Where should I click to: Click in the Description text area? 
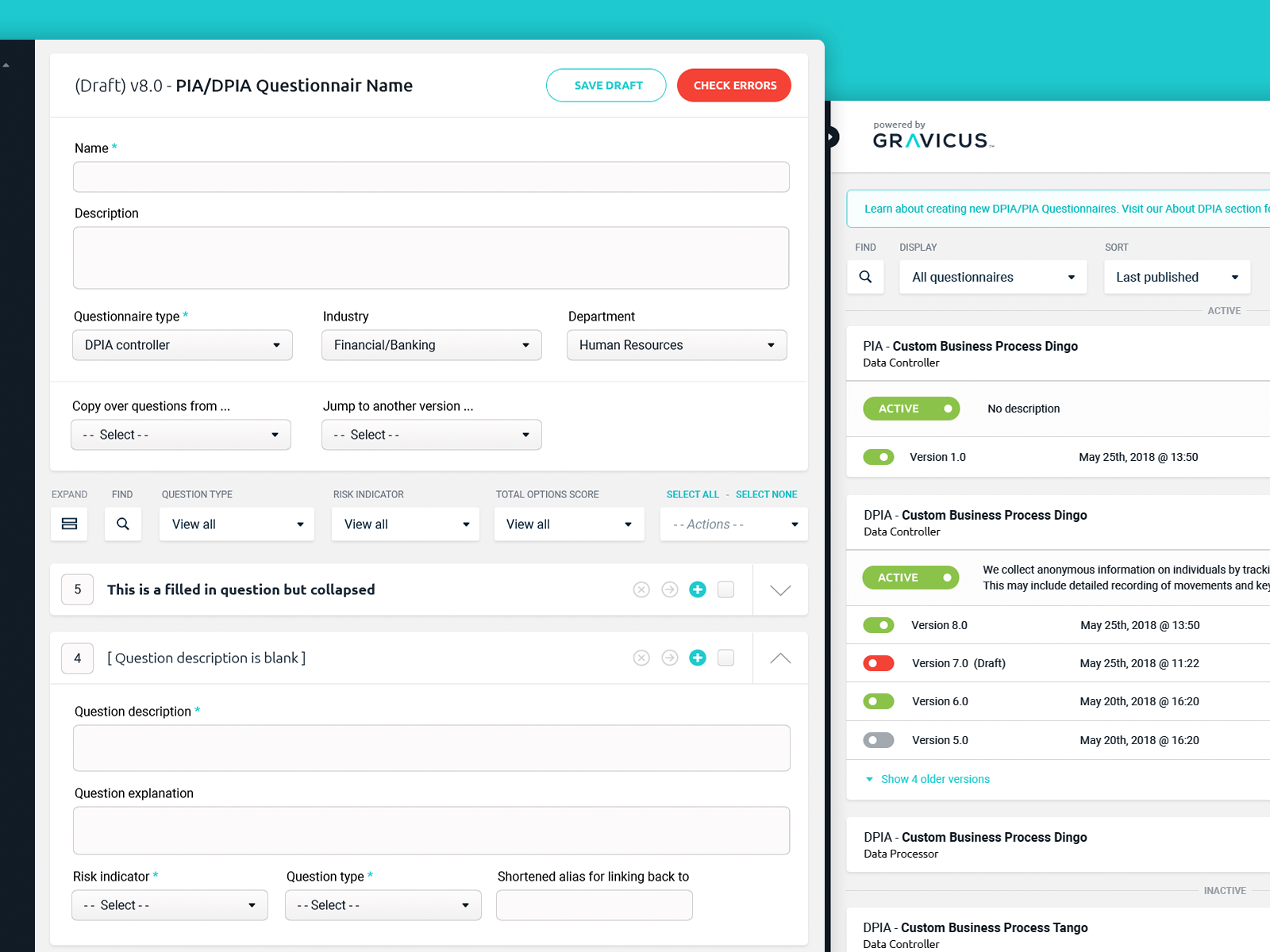pyautogui.click(x=431, y=258)
